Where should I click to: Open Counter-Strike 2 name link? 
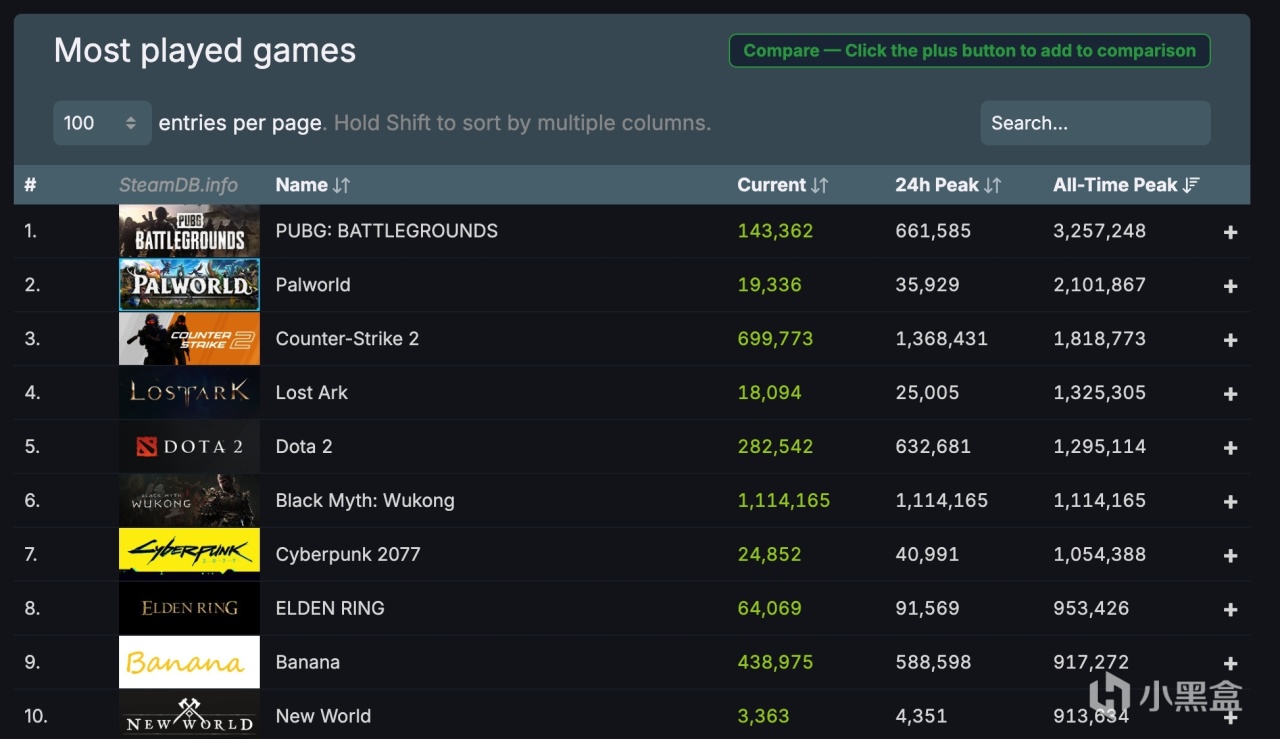tap(347, 339)
